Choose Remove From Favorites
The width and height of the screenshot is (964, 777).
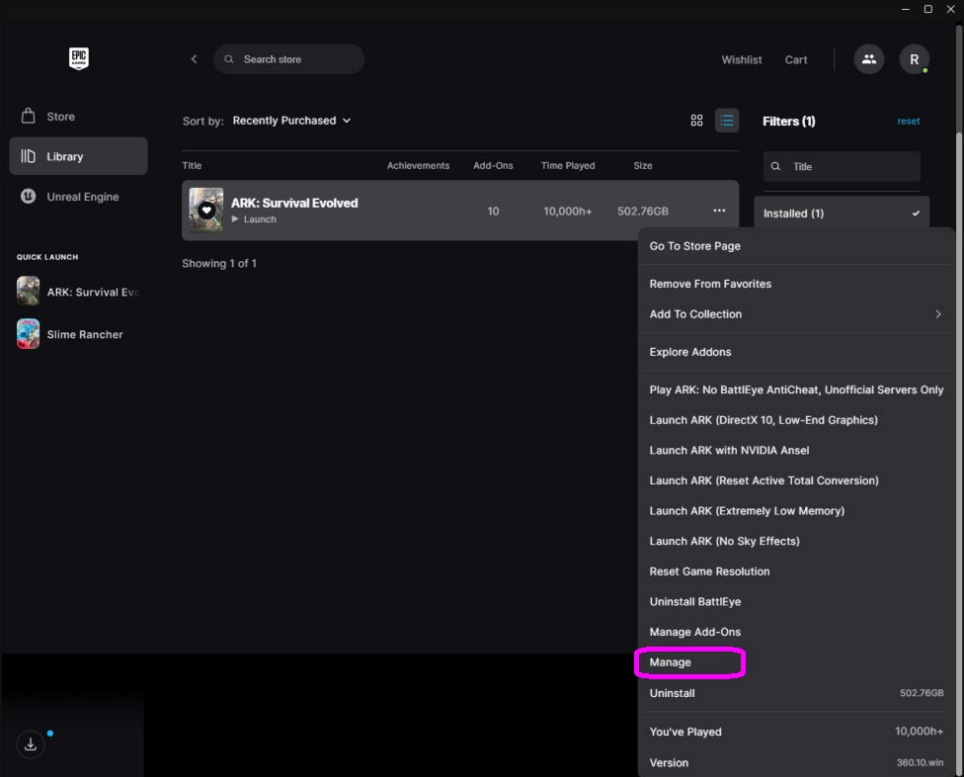pos(796,284)
